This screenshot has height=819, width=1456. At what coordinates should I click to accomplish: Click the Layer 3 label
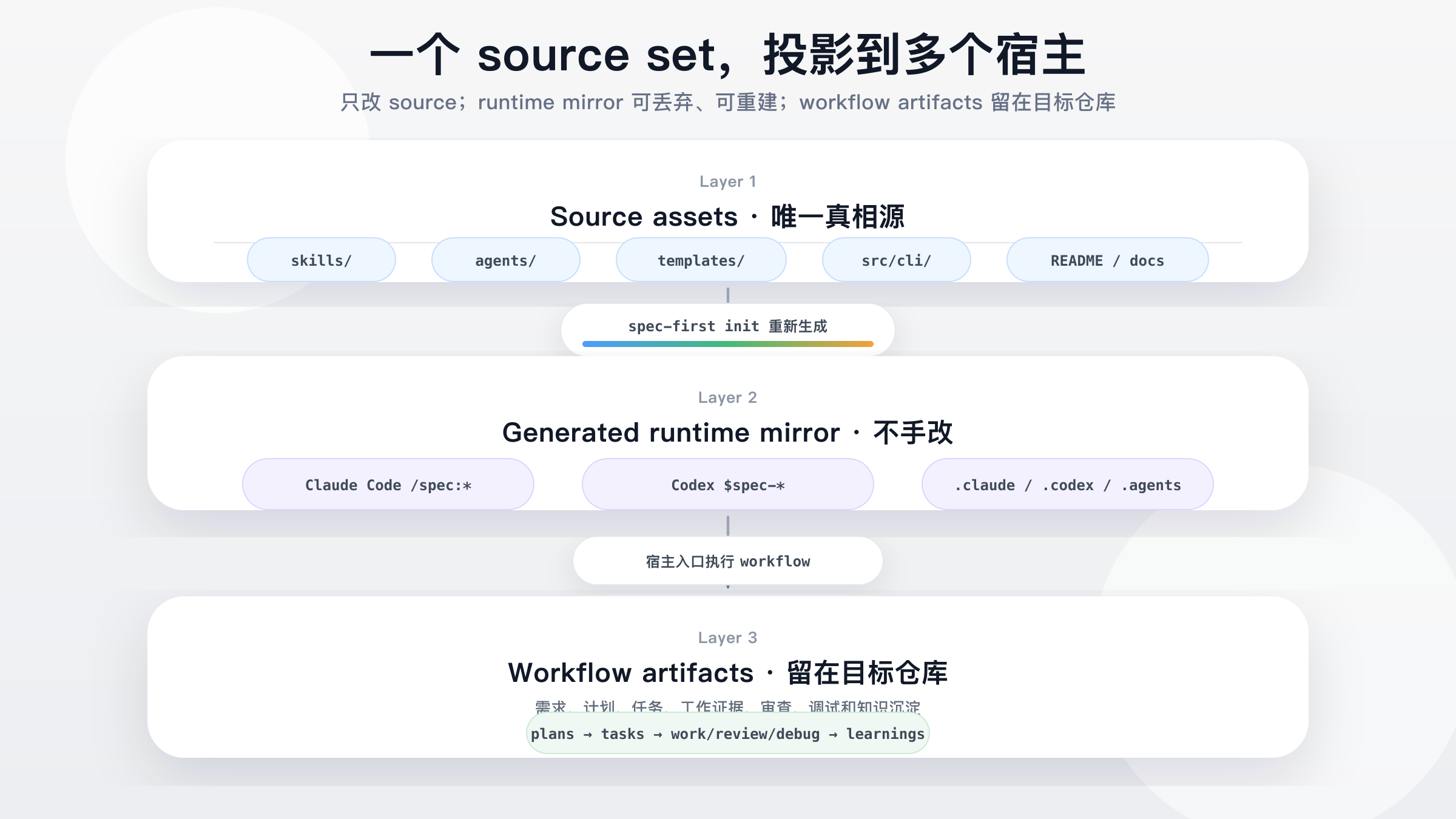click(x=728, y=638)
